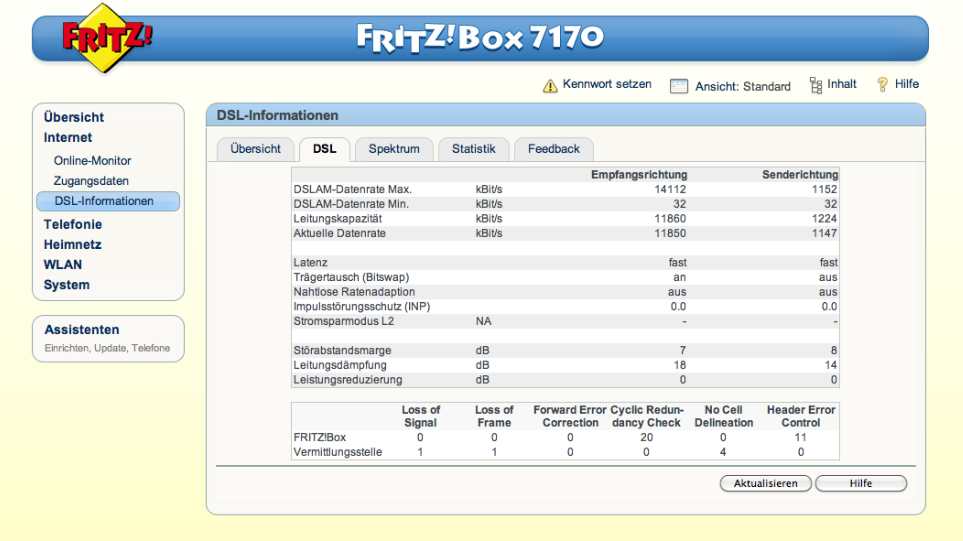Open the Telefonie menu section
Image resolution: width=963 pixels, height=541 pixels.
click(72, 225)
